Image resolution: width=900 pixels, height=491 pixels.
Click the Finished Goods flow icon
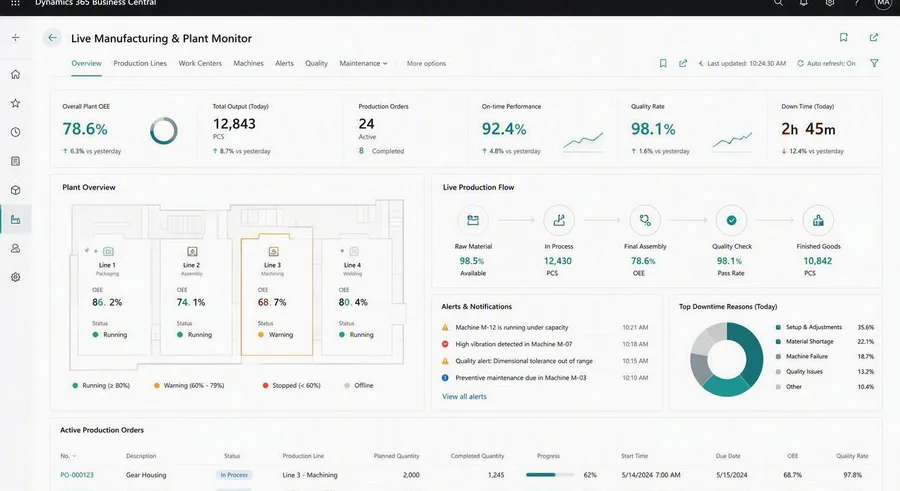point(818,220)
